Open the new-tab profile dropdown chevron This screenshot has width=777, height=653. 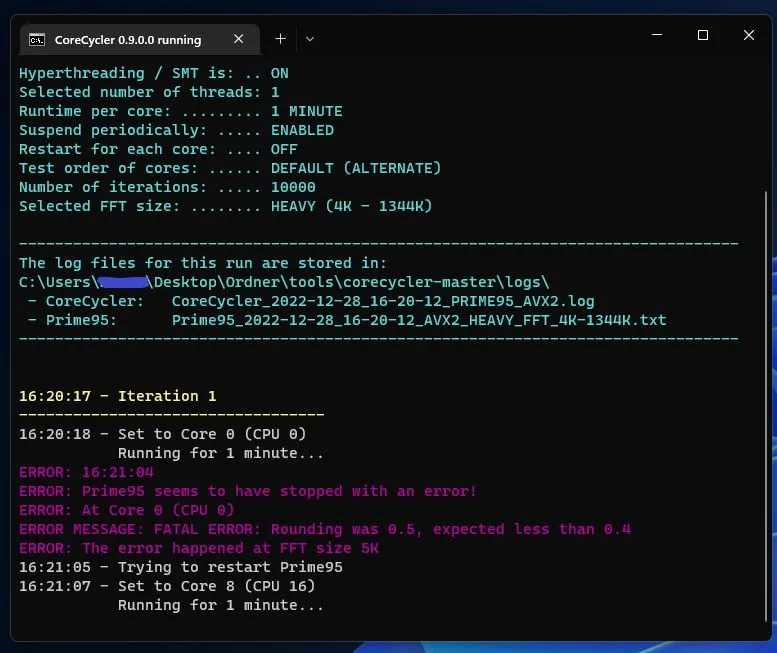coord(310,39)
